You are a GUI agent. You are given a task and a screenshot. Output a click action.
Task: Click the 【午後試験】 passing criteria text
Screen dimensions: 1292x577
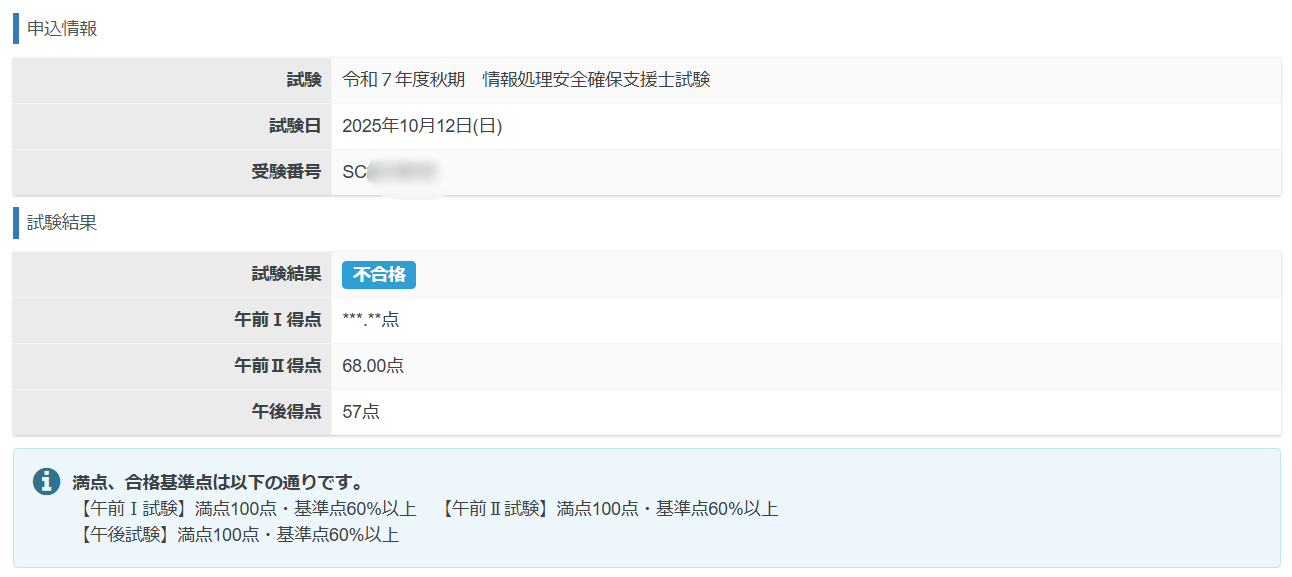pyautogui.click(x=239, y=535)
